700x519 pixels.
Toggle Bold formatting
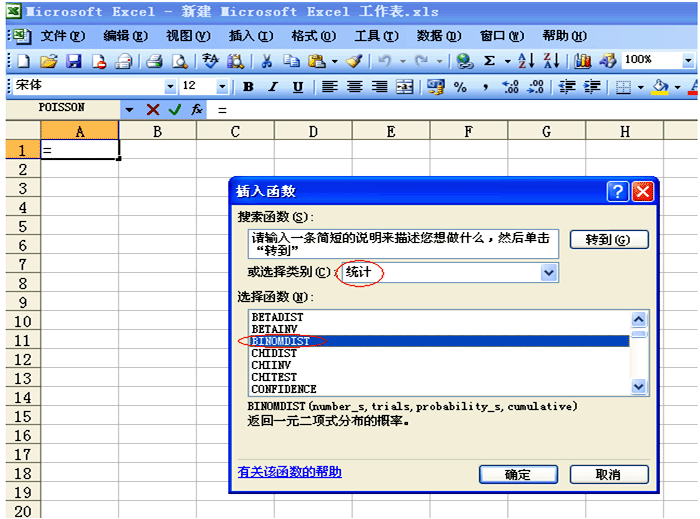248,87
